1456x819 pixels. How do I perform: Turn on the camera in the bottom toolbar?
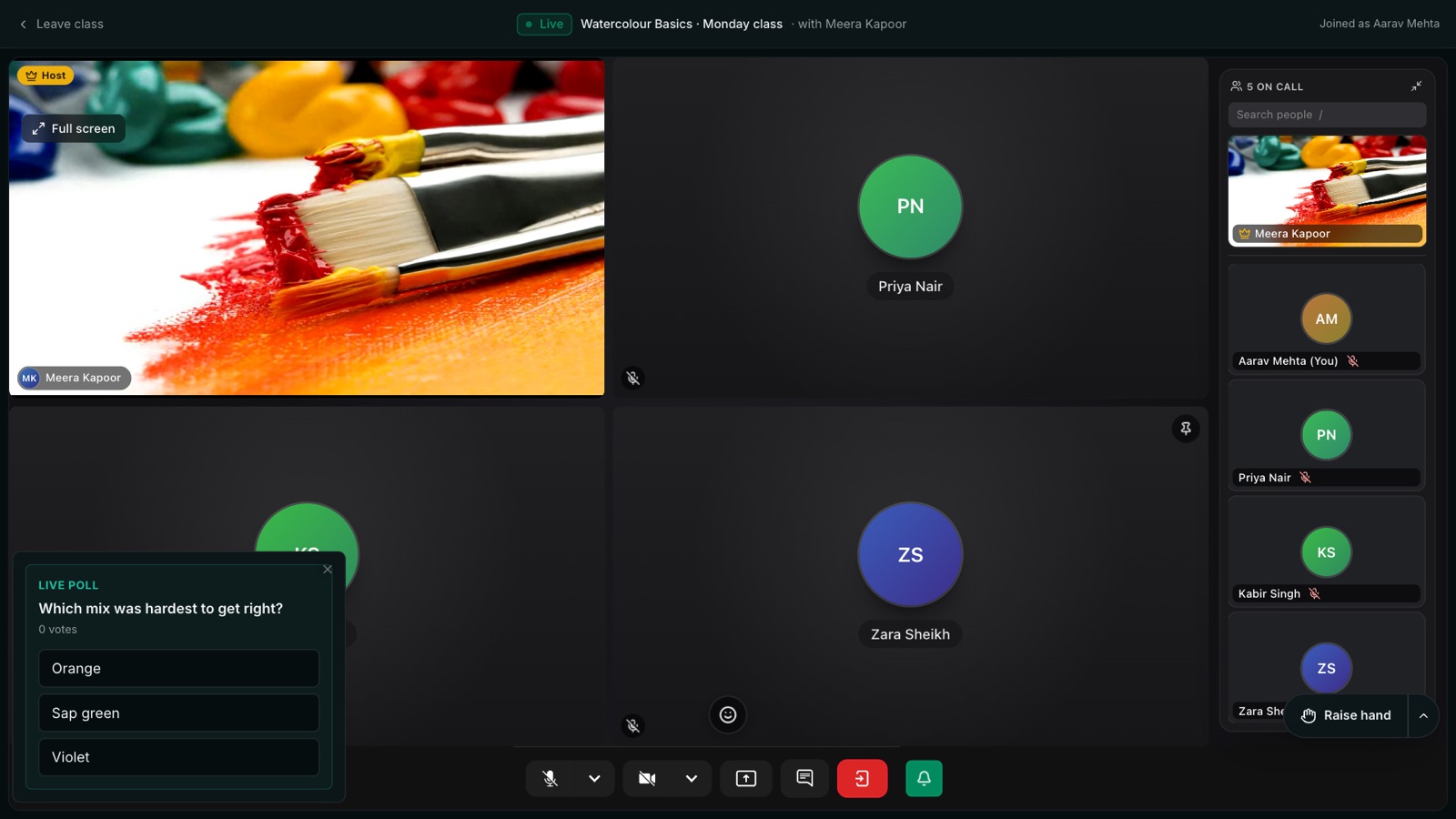(647, 778)
